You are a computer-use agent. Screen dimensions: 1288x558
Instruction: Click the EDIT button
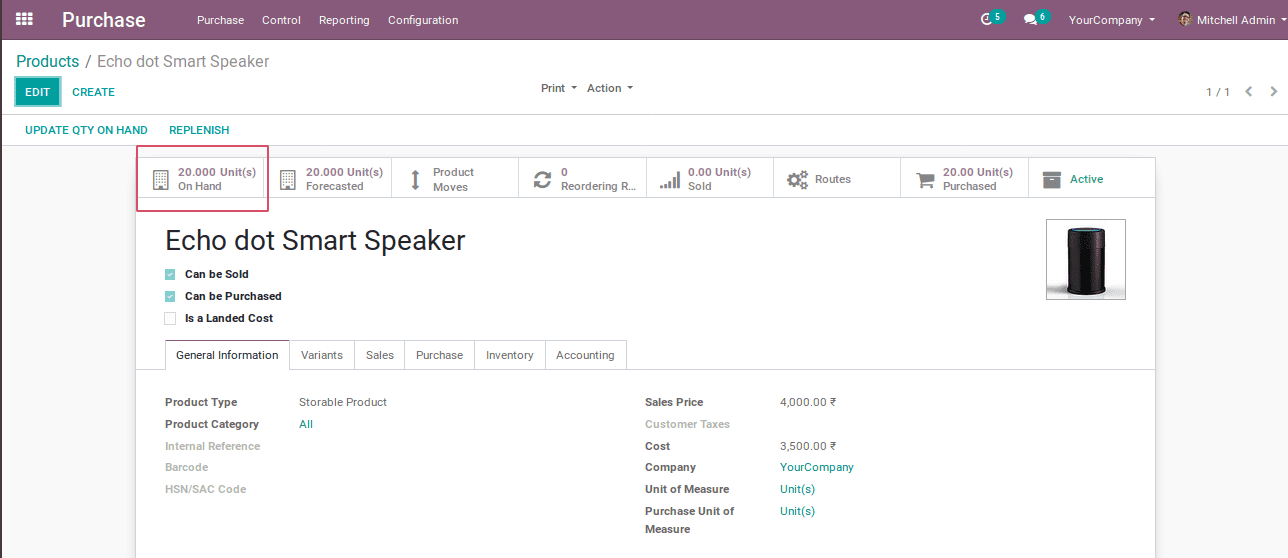point(38,92)
